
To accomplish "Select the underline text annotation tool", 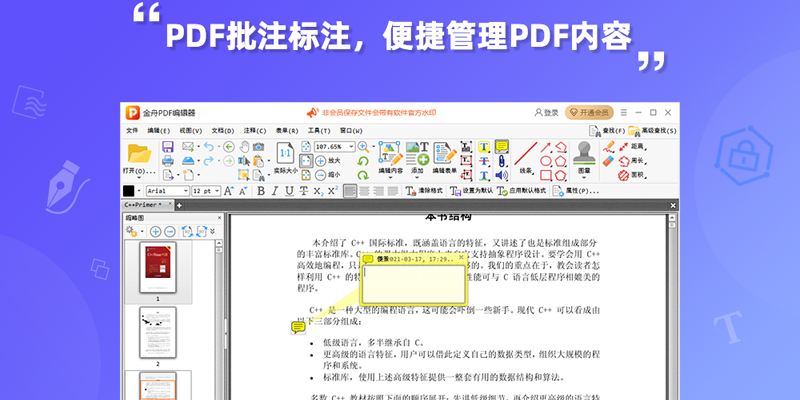I will 484,176.
